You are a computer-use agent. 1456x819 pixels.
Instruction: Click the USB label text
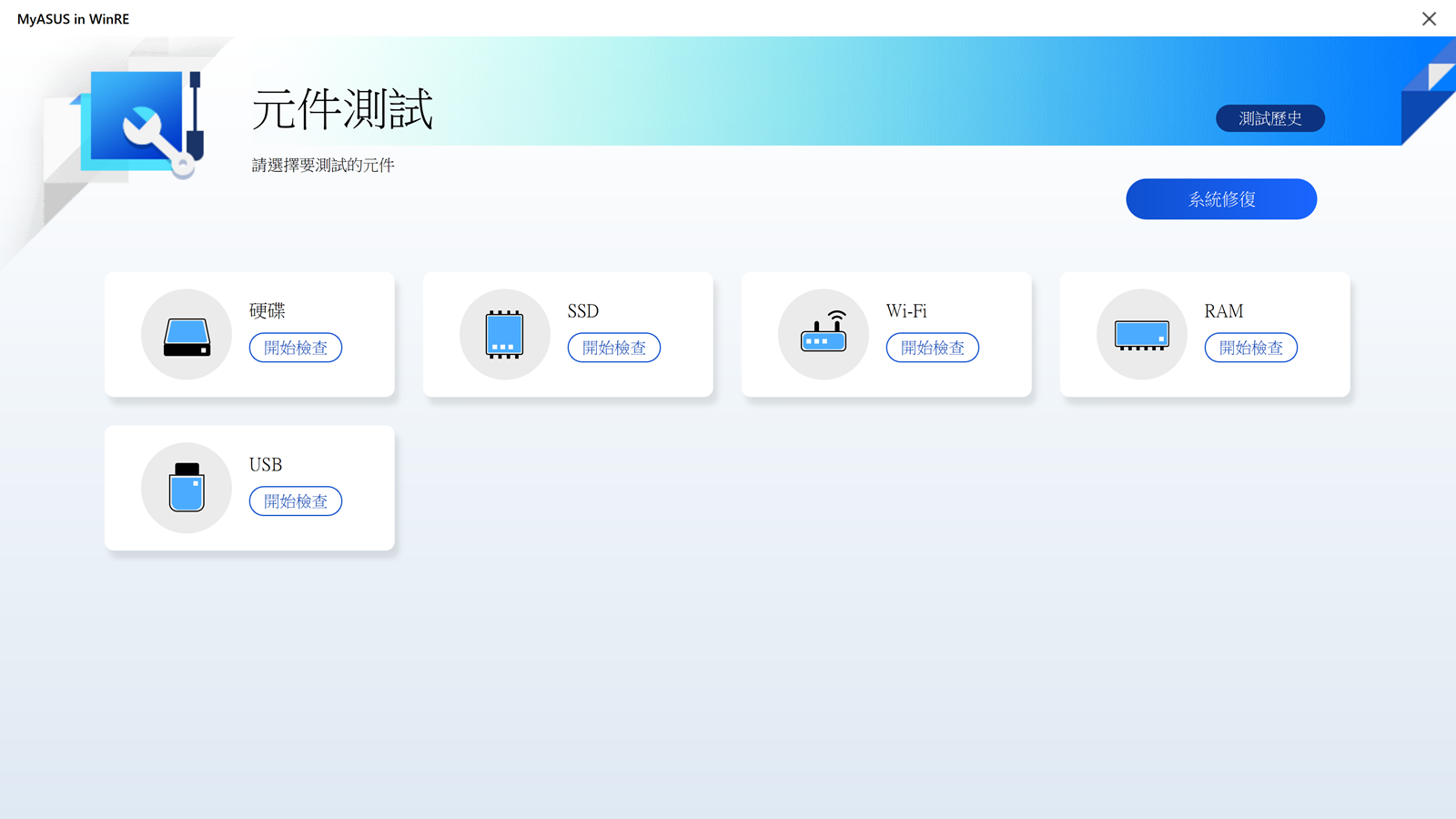tap(266, 465)
